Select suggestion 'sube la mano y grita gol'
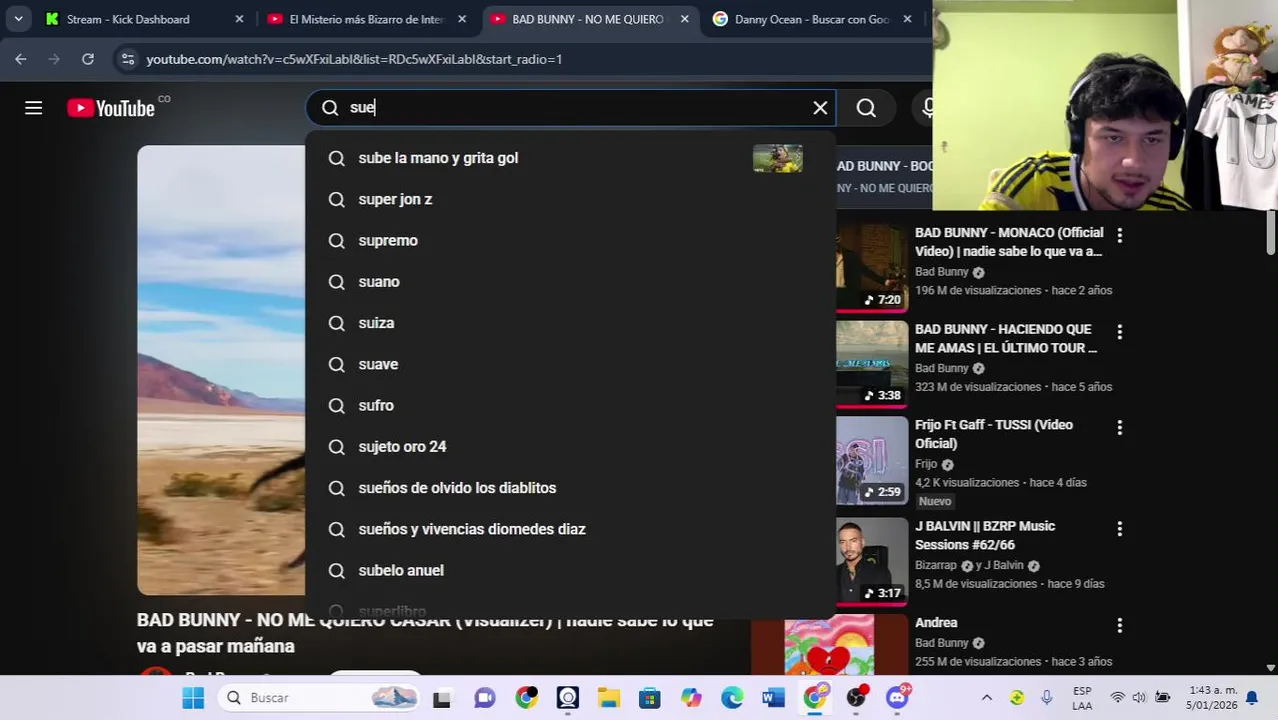 pos(570,158)
